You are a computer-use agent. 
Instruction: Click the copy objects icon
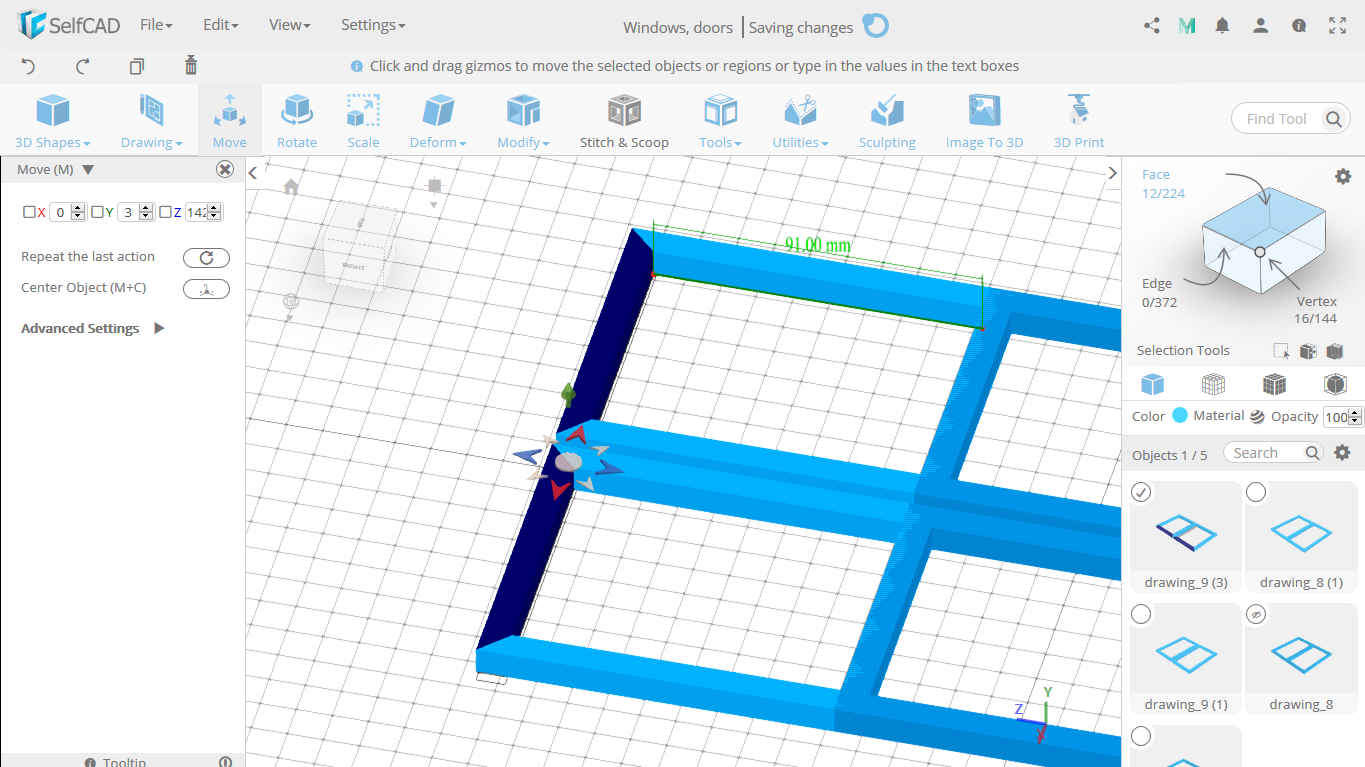click(137, 66)
